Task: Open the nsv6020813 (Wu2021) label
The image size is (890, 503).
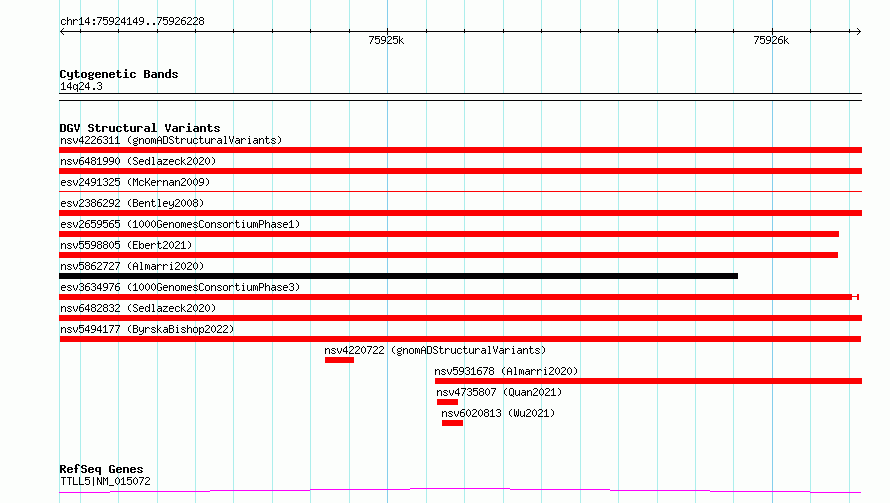Action: [x=498, y=413]
